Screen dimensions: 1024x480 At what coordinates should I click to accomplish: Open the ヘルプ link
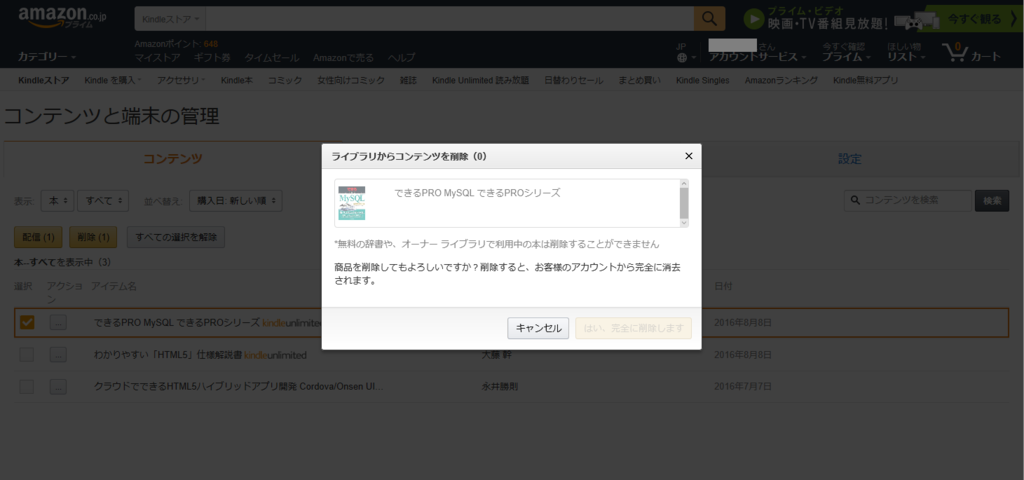(401, 57)
